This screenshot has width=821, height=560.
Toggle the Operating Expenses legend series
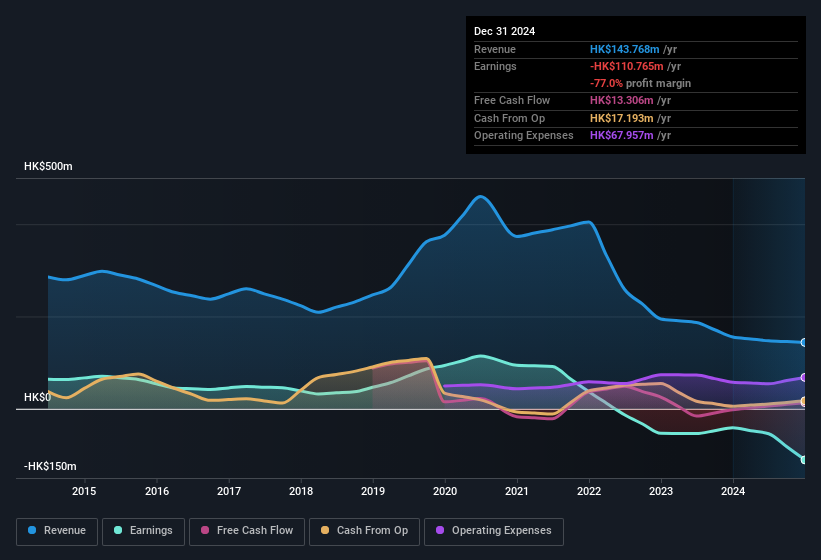[494, 531]
